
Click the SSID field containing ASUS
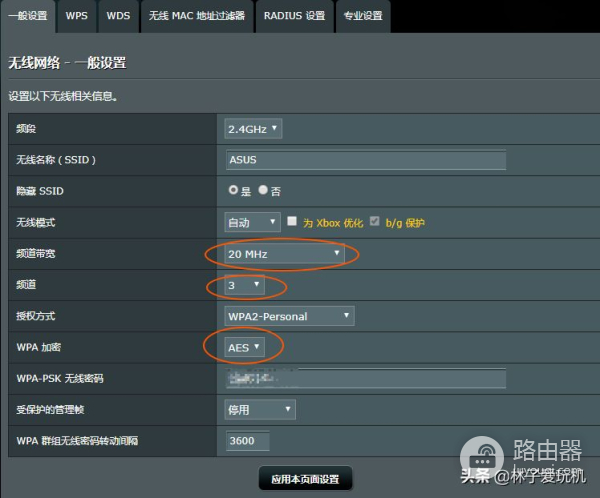[366, 160]
